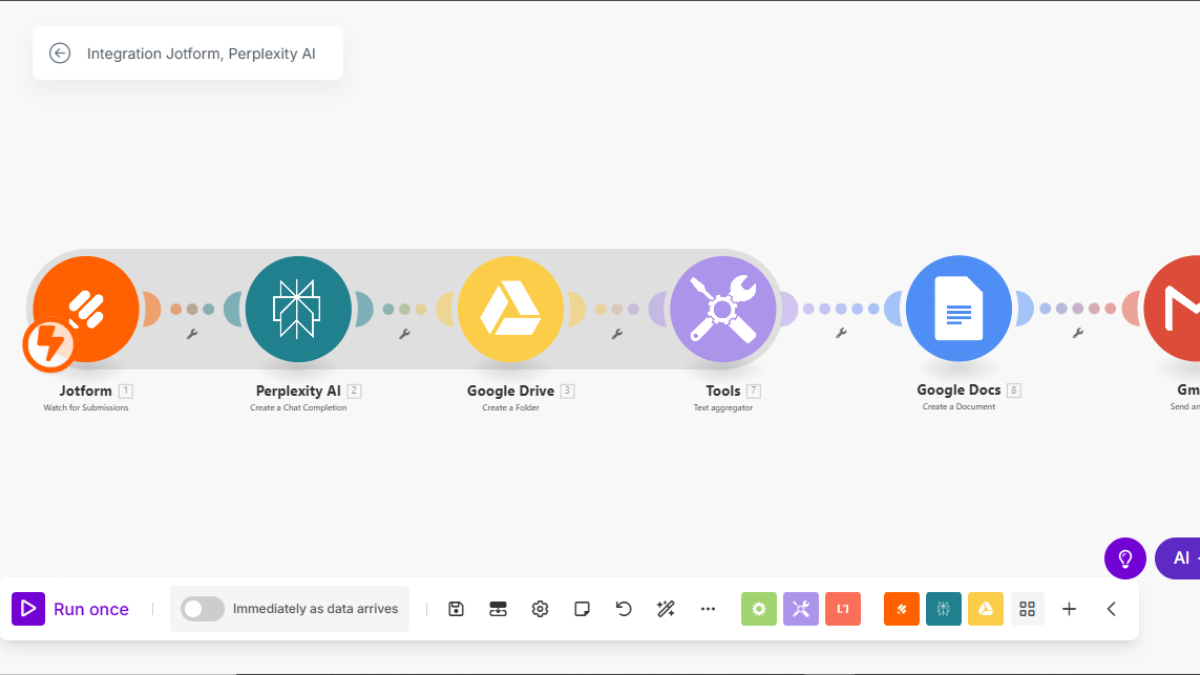1200x675 pixels.
Task: Open wrench filter between Jotform and Perplexity AI
Action: pos(192,334)
